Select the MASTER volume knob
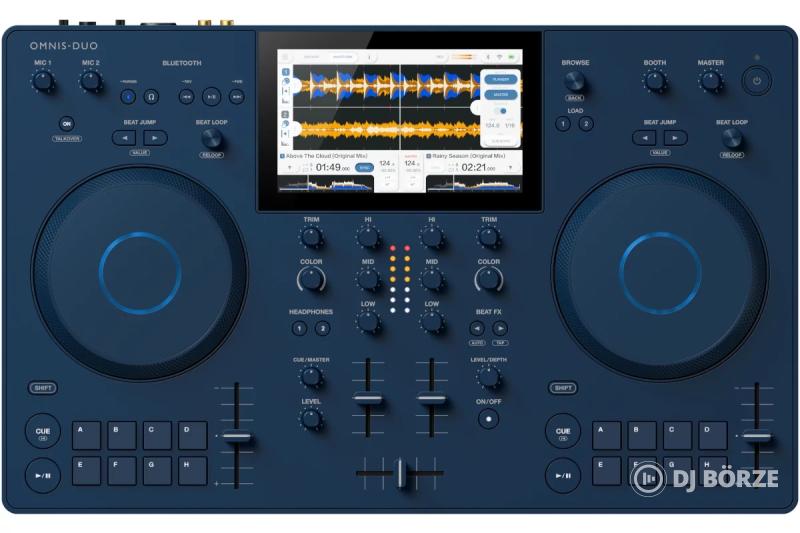This screenshot has height=533, width=800. 710,81
